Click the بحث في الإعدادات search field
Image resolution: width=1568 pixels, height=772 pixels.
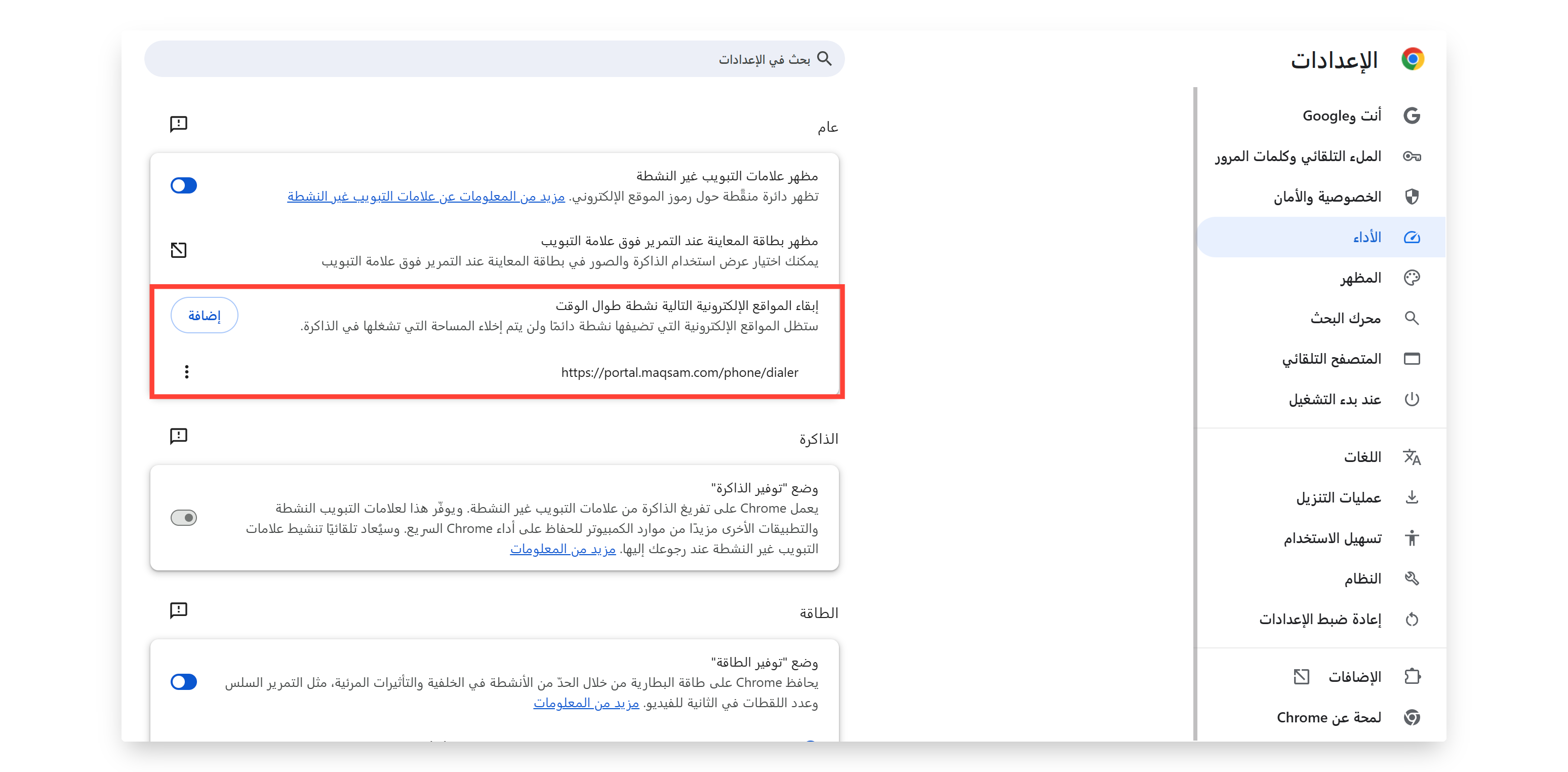coord(494,58)
